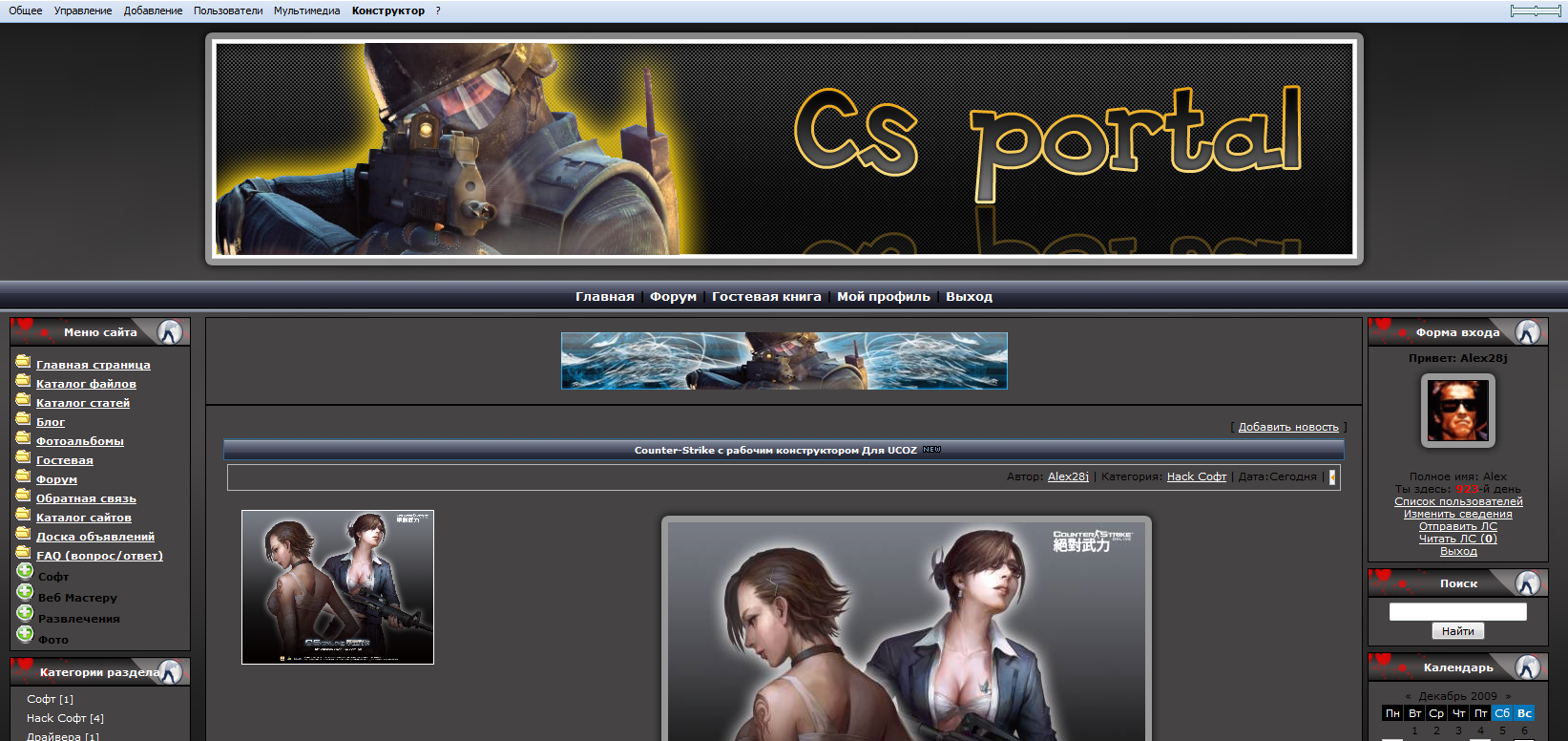Viewport: 1568px width, 741px height.
Task: Click folder icon beside Фотоальбомы
Action: coord(23,438)
